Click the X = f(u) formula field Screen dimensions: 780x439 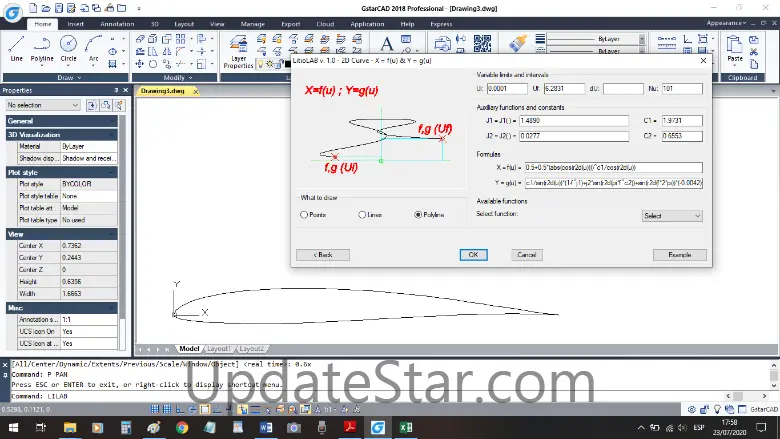click(x=613, y=168)
